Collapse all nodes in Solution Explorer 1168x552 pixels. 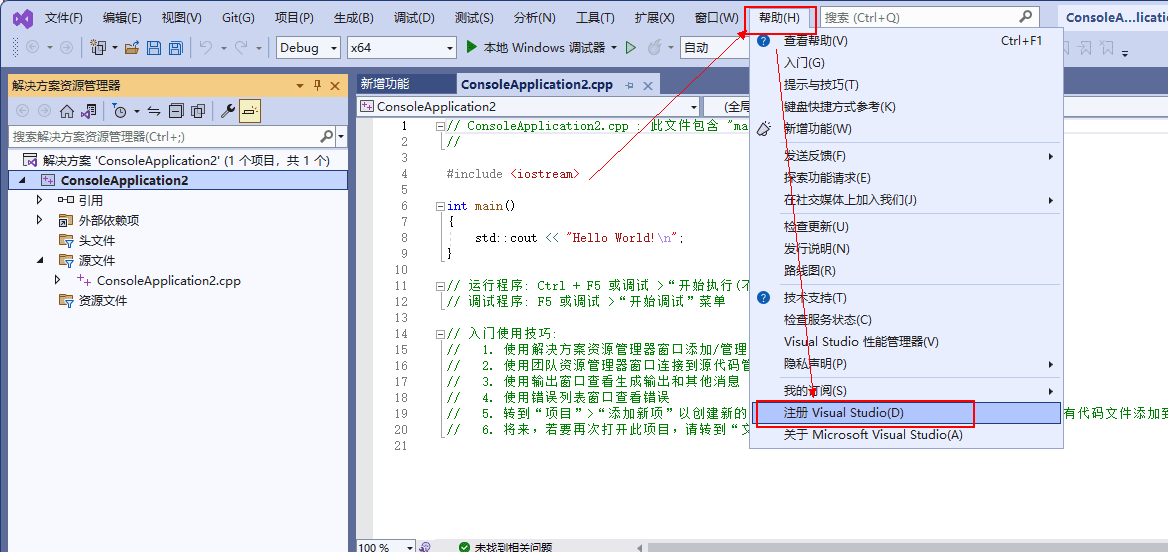(176, 112)
